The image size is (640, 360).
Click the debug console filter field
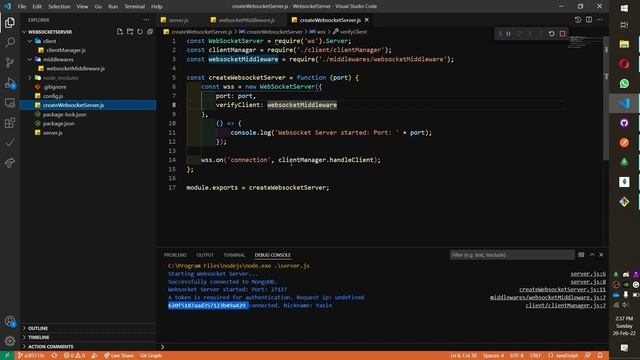pyautogui.click(x=512, y=255)
